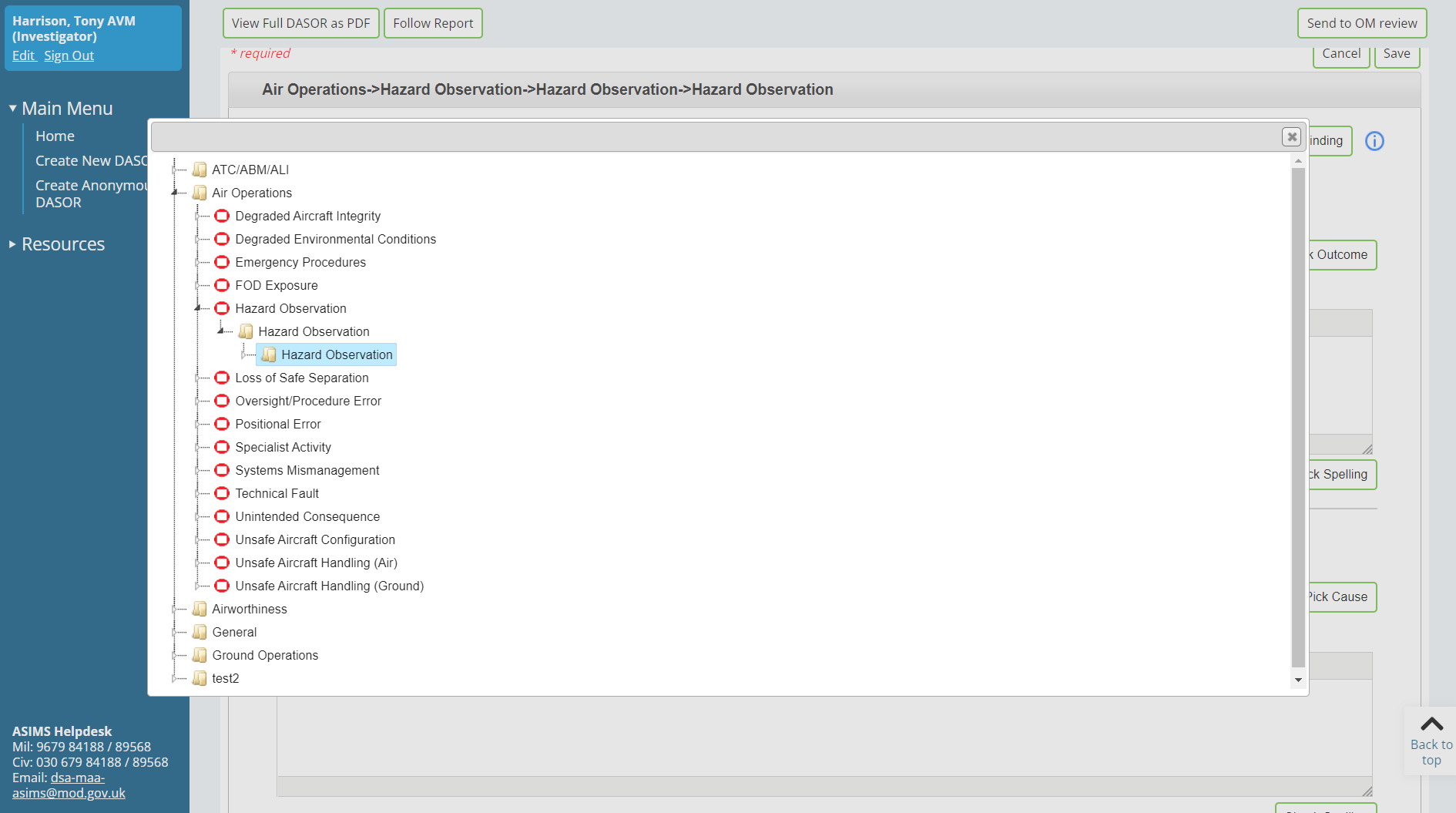
Task: Click the Back to top arrow
Action: (x=1431, y=725)
